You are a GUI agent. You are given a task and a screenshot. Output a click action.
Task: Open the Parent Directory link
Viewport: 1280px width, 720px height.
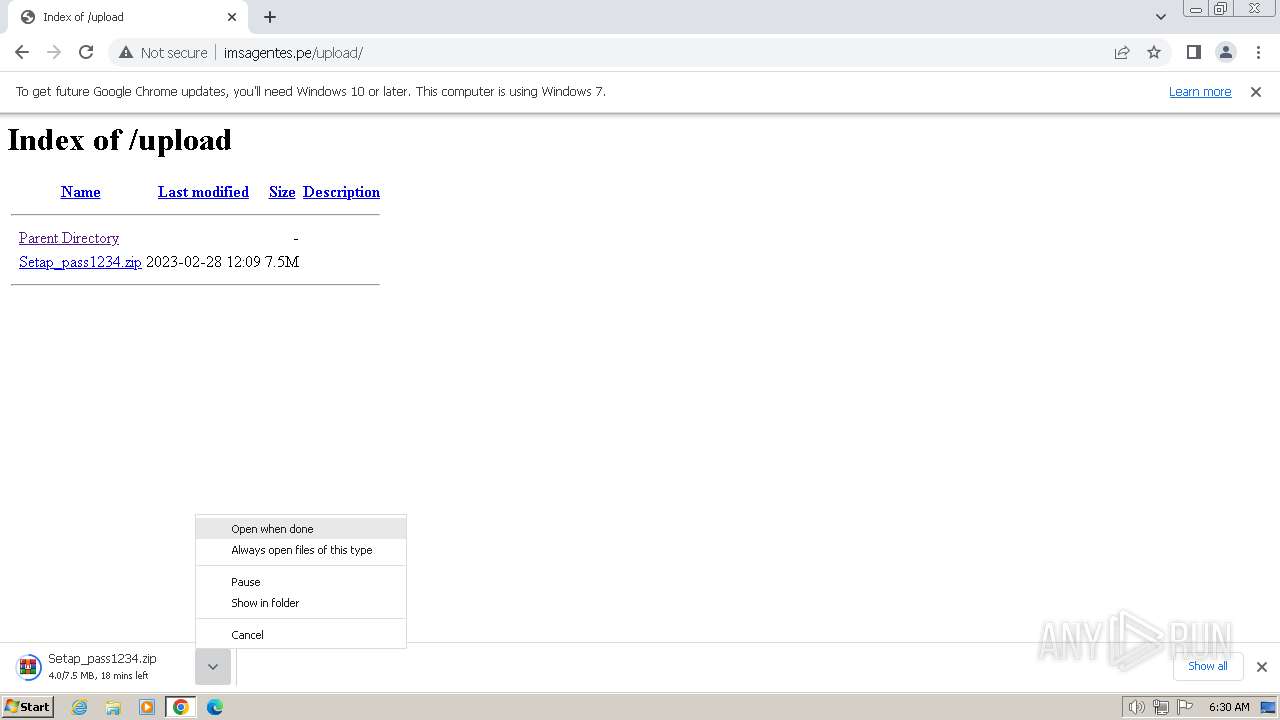pyautogui.click(x=69, y=238)
